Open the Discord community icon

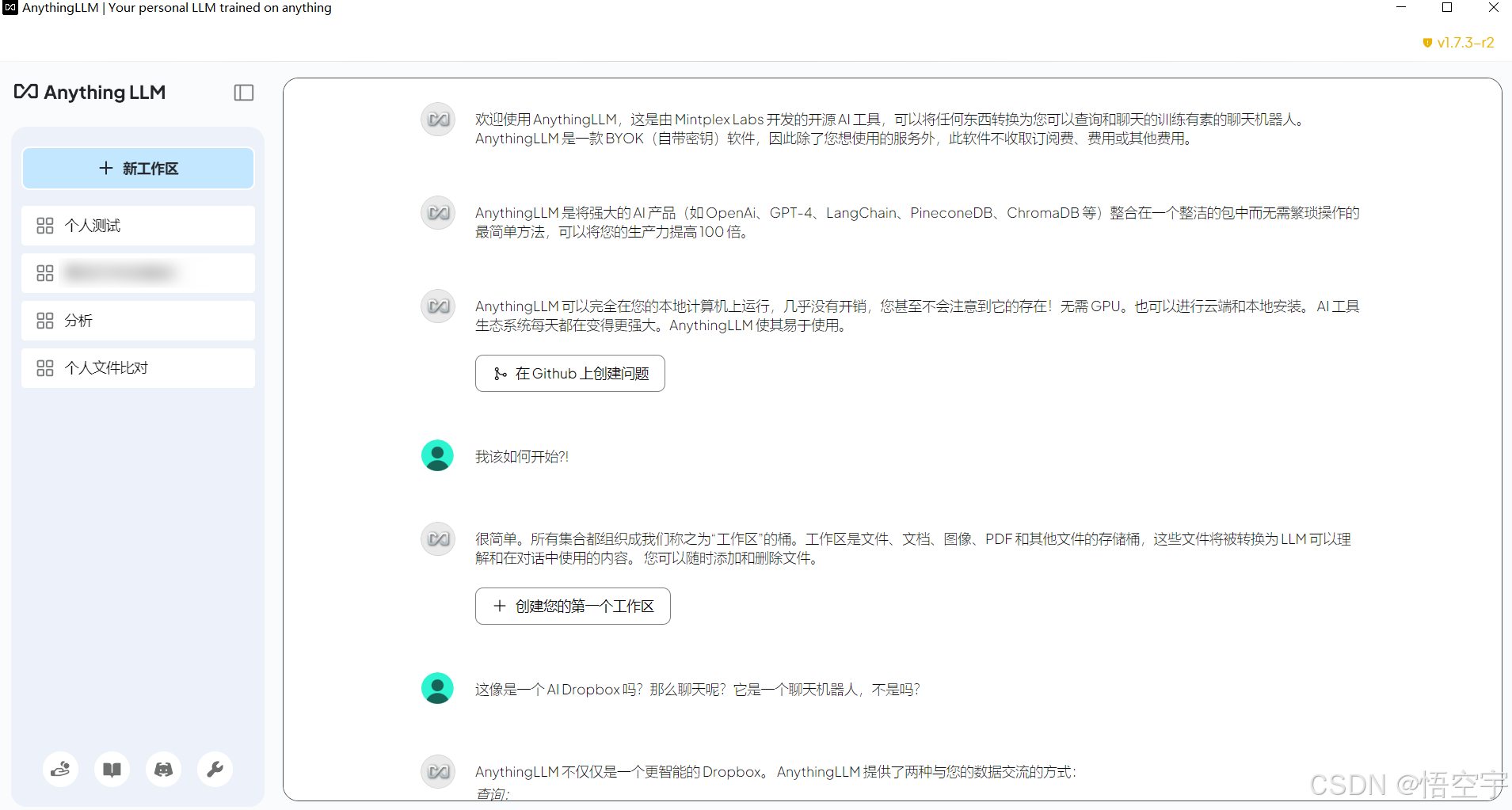tap(163, 769)
